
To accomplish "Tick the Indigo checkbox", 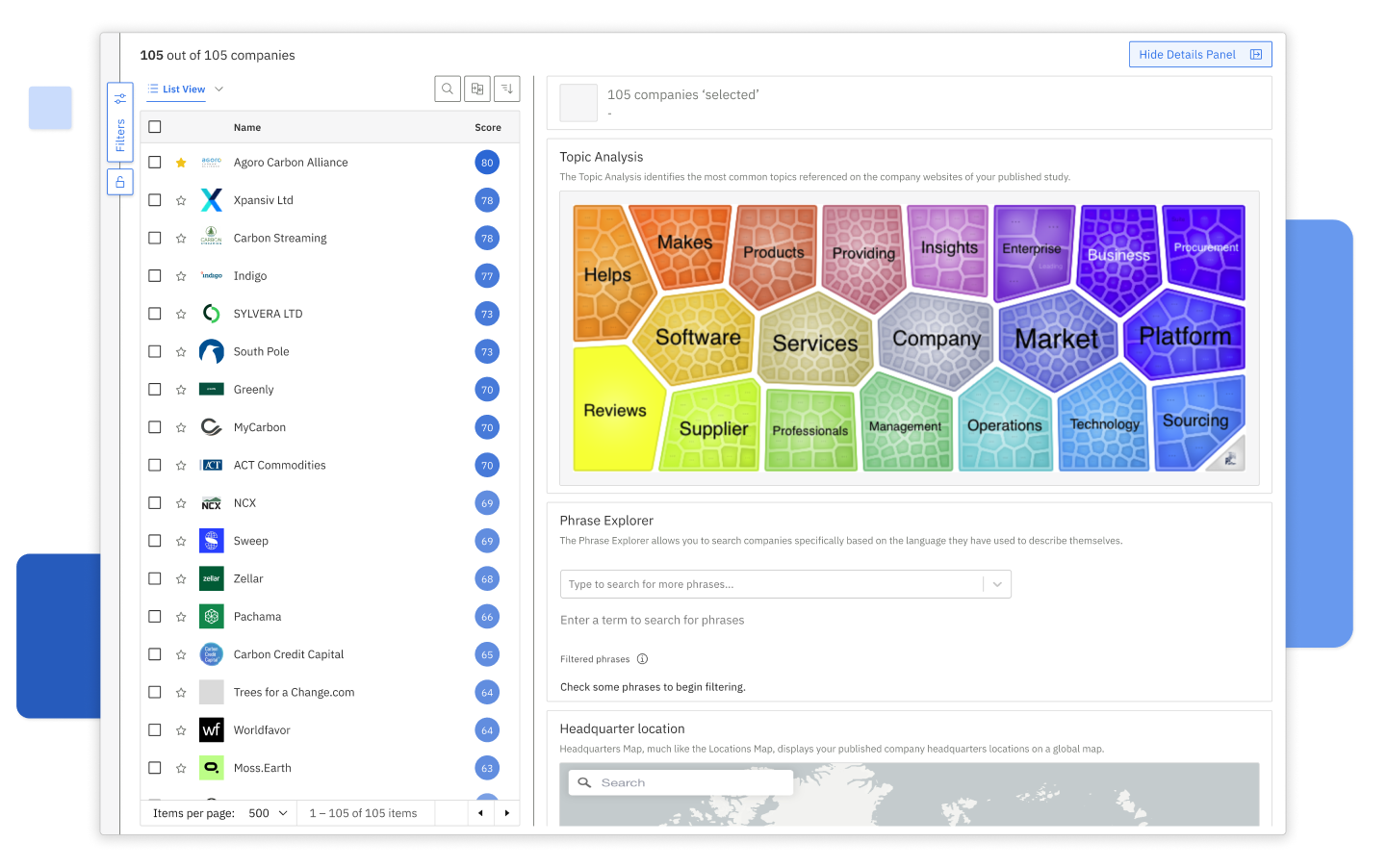I will 155,276.
